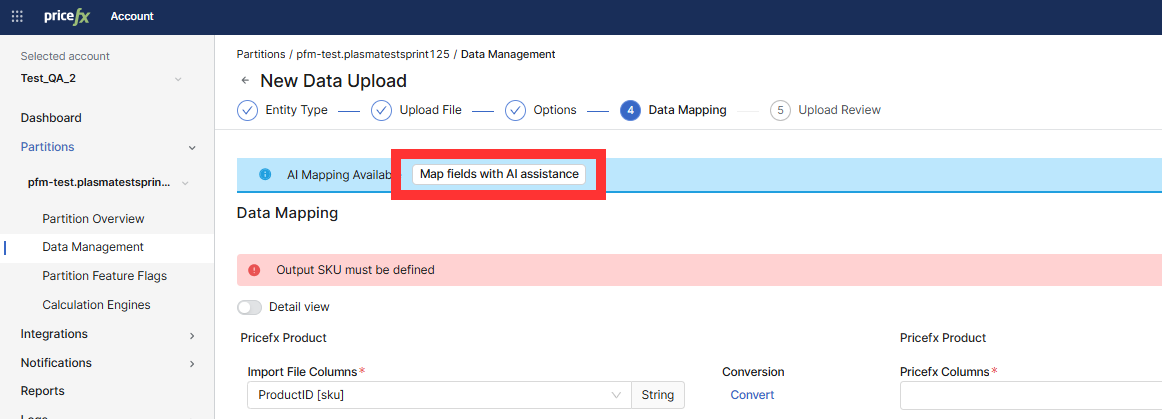This screenshot has width=1162, height=419.
Task: Click the Options step checkmark icon
Action: point(515,110)
